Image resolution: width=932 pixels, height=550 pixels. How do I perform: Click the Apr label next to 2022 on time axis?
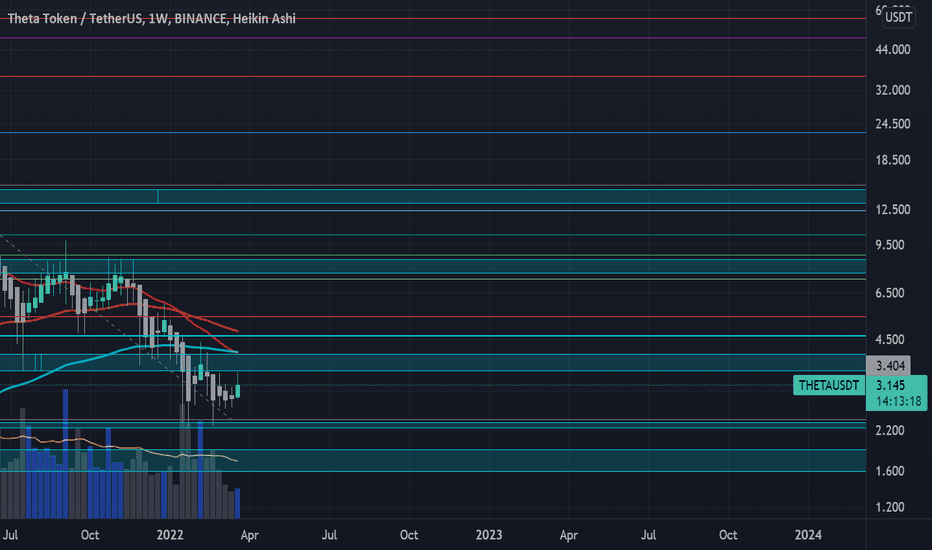coord(250,535)
